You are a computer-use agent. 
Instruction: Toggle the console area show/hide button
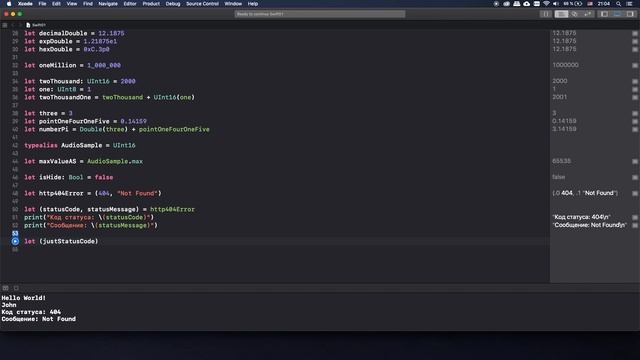[x=5, y=288]
